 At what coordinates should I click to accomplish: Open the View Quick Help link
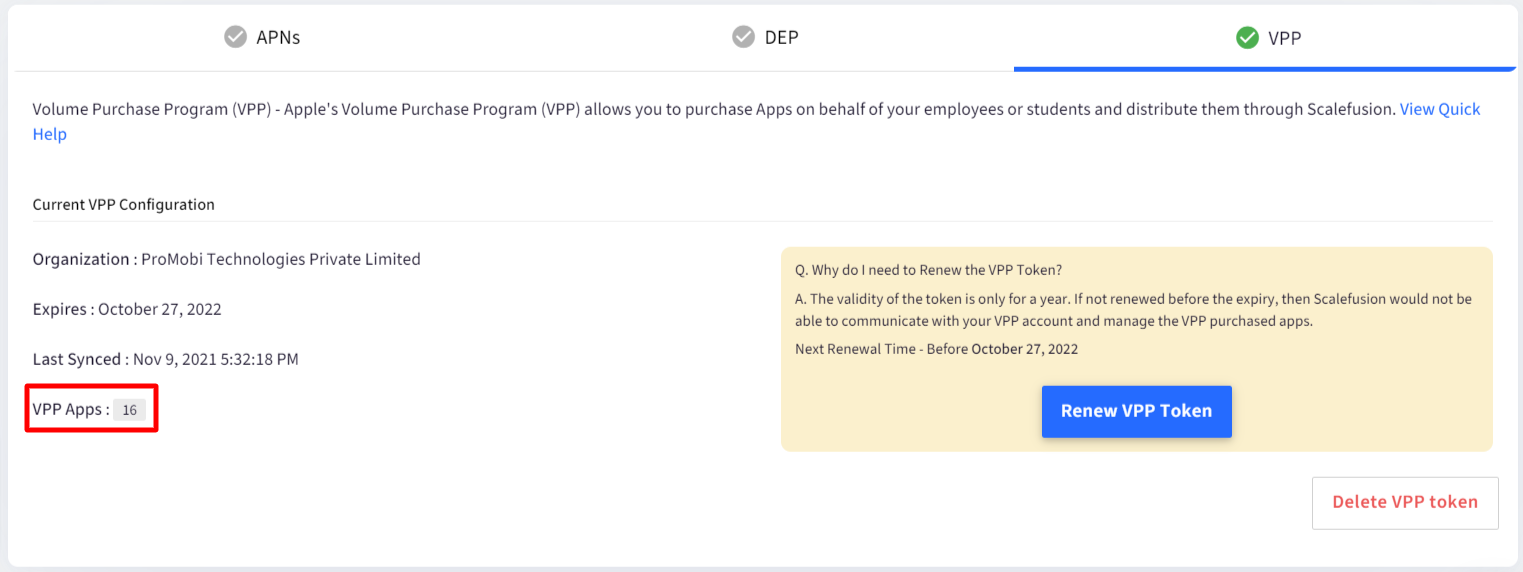click(1439, 109)
